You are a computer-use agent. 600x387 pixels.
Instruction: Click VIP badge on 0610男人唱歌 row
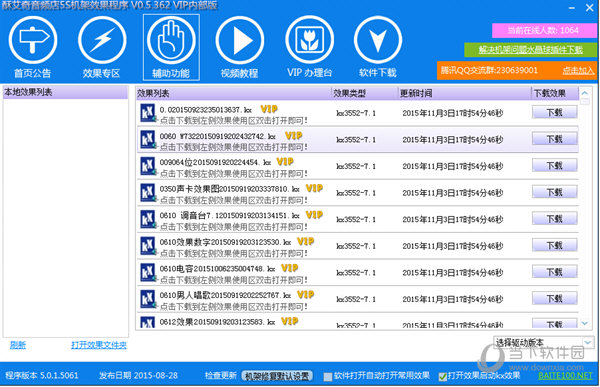point(305,294)
